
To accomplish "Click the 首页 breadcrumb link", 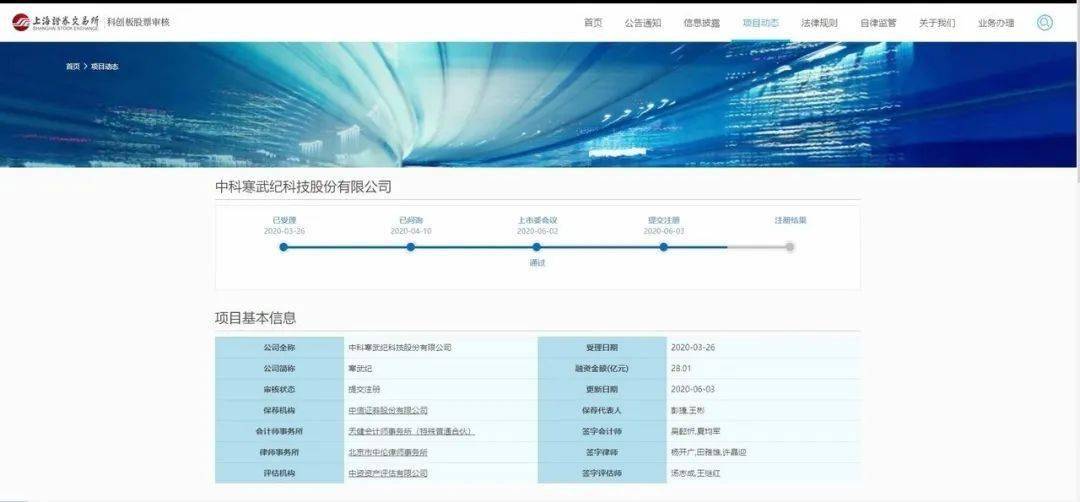I will (72, 67).
